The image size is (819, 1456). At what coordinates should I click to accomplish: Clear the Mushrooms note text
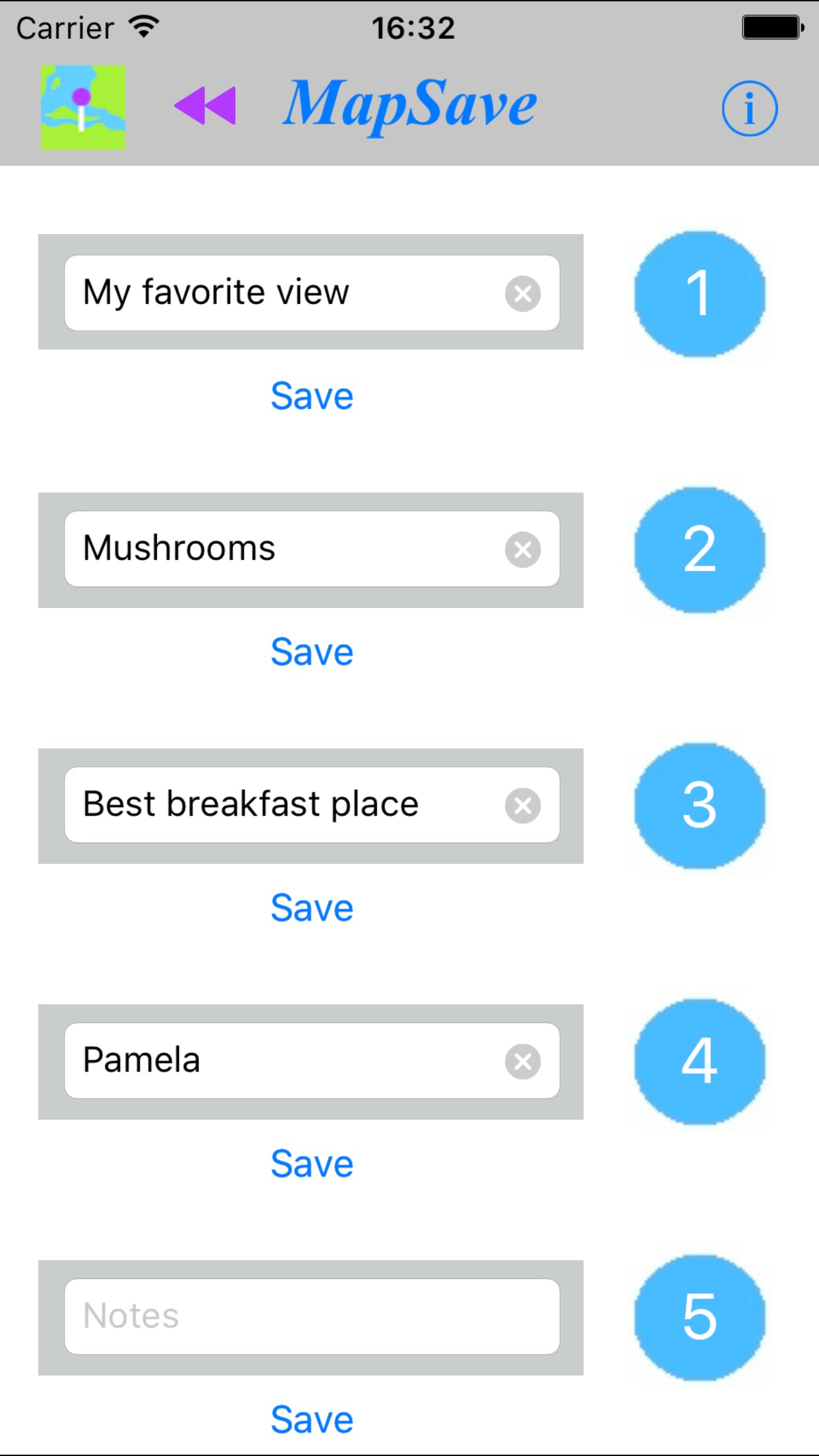coord(522,549)
